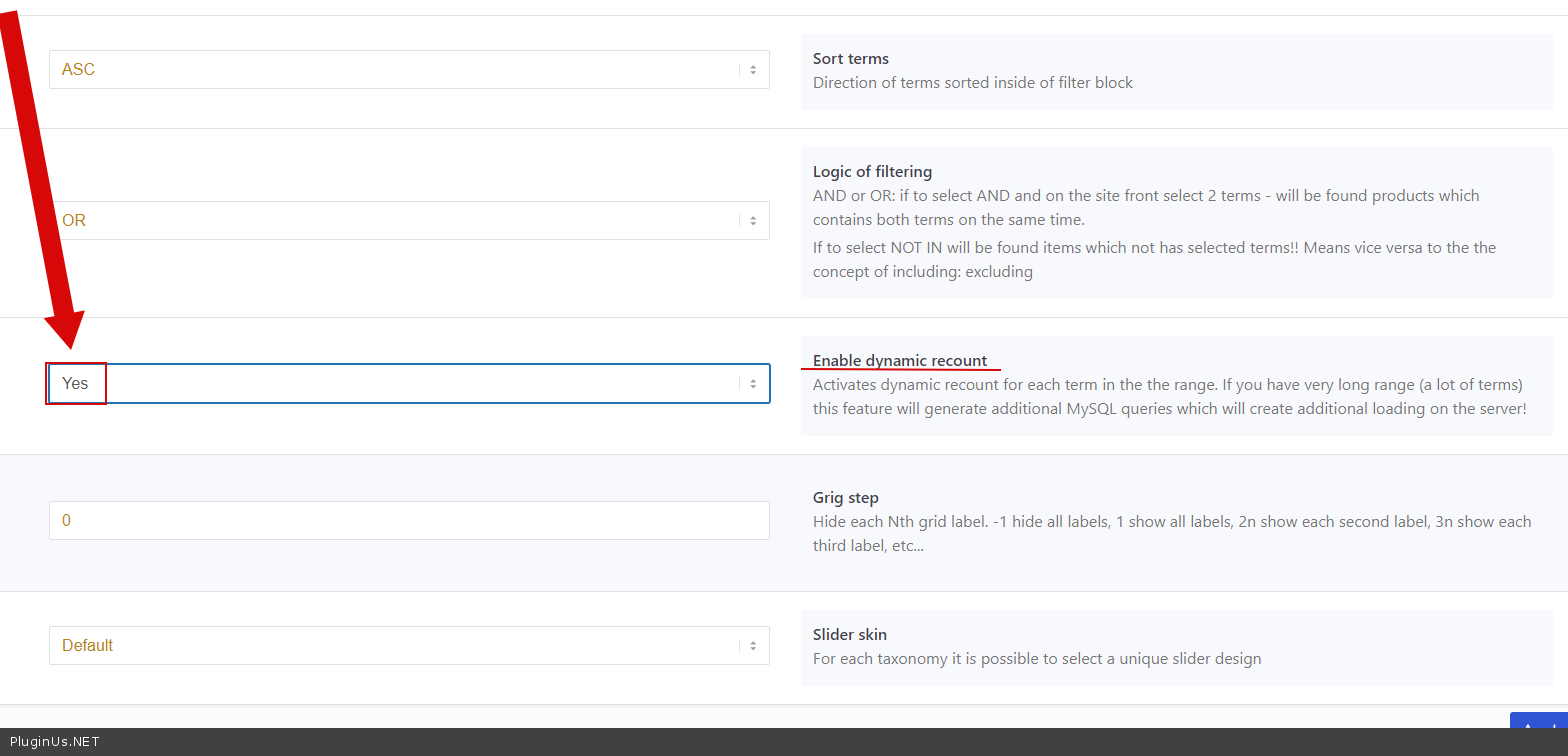Choose the Slider skin dropdown showing Default
Image resolution: width=1568 pixels, height=756 pixels.
400,646
